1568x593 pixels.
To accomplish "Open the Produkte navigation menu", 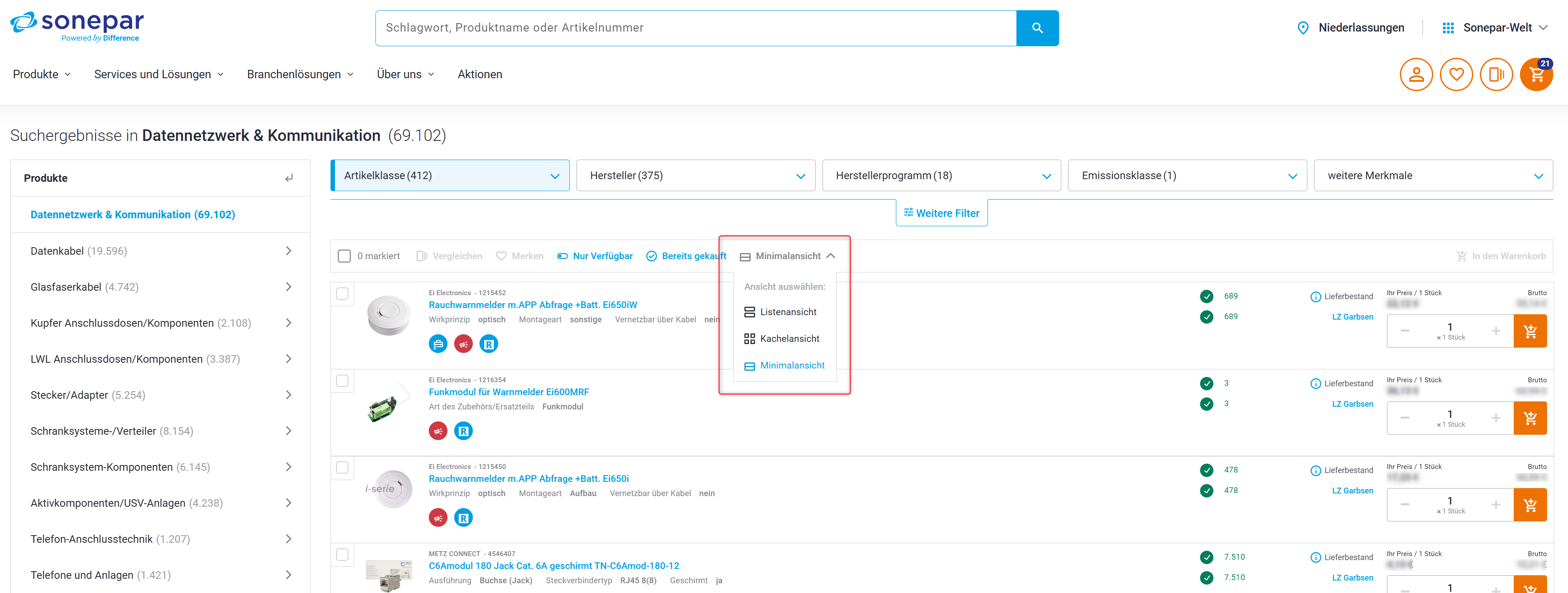I will coord(41,74).
